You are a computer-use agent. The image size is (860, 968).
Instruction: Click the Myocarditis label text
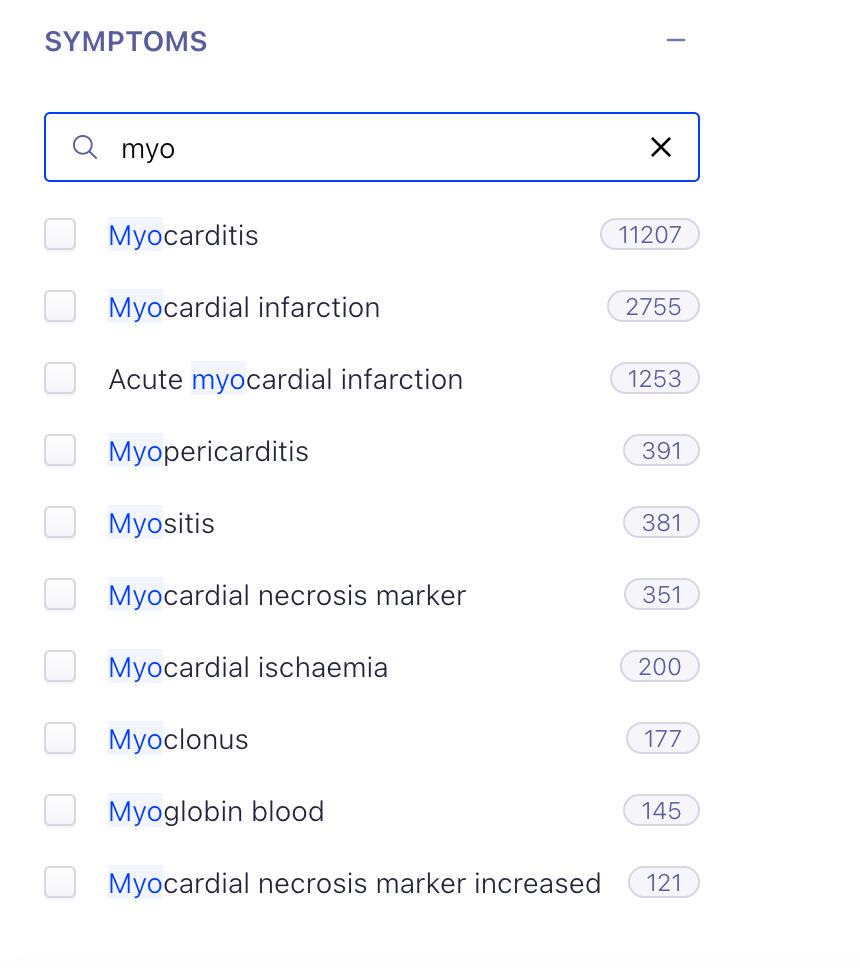pyautogui.click(x=183, y=235)
